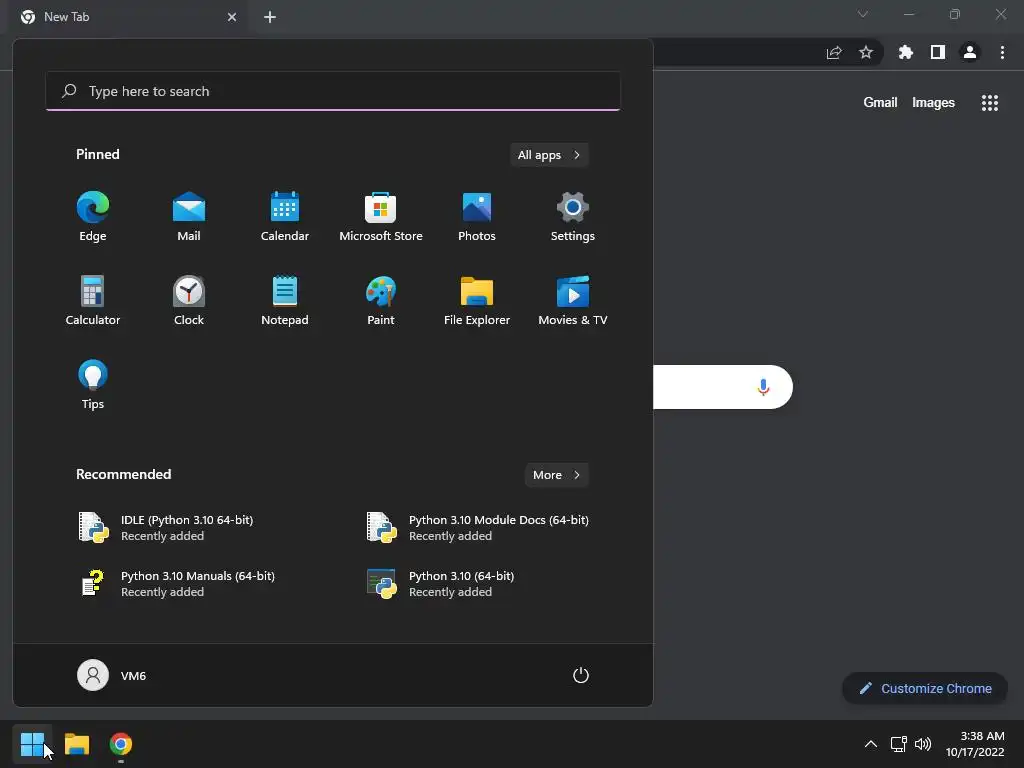Open Gmail link
This screenshot has width=1024, height=768.
pyautogui.click(x=880, y=103)
